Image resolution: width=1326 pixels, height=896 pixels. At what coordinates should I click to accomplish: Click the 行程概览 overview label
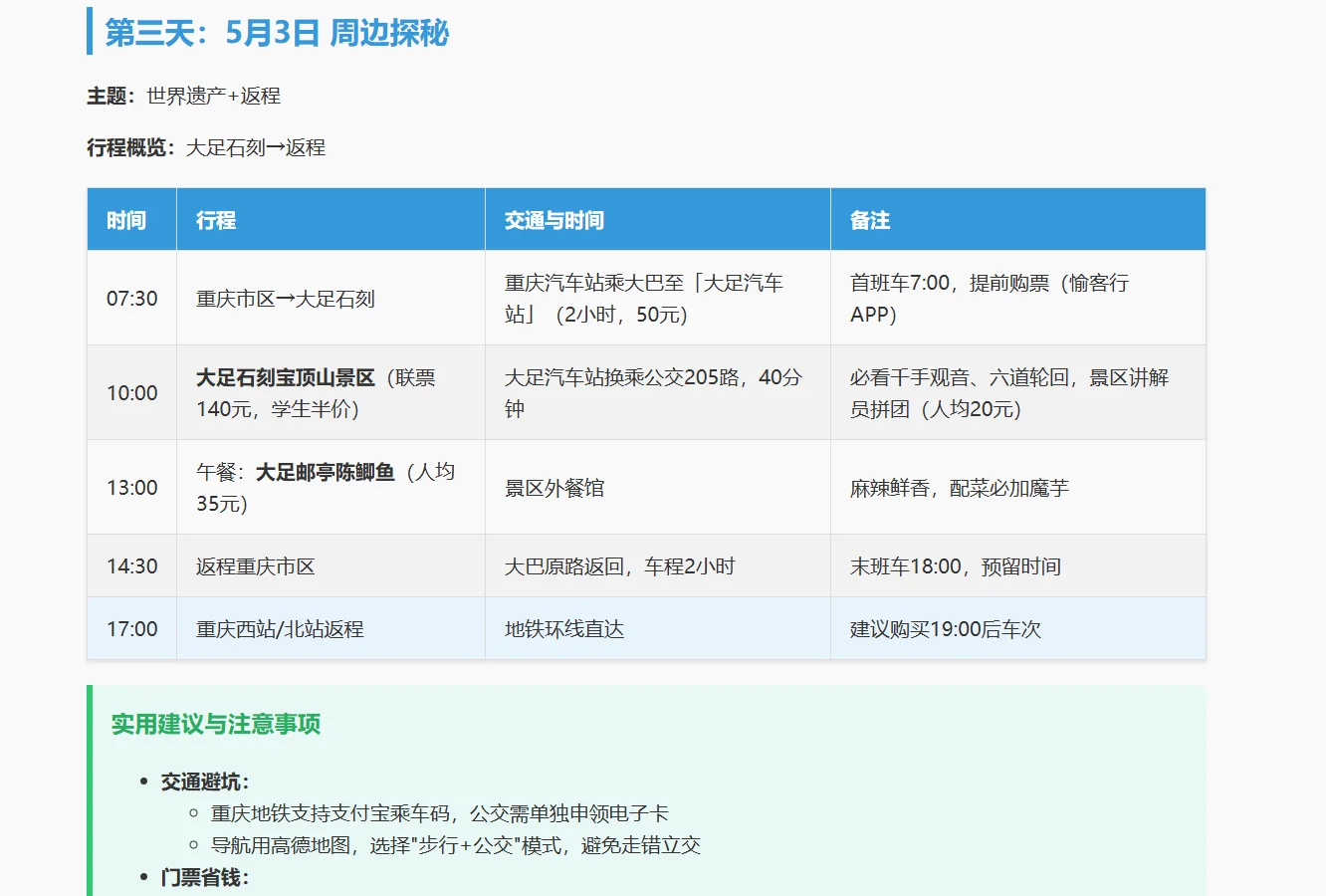click(130, 148)
